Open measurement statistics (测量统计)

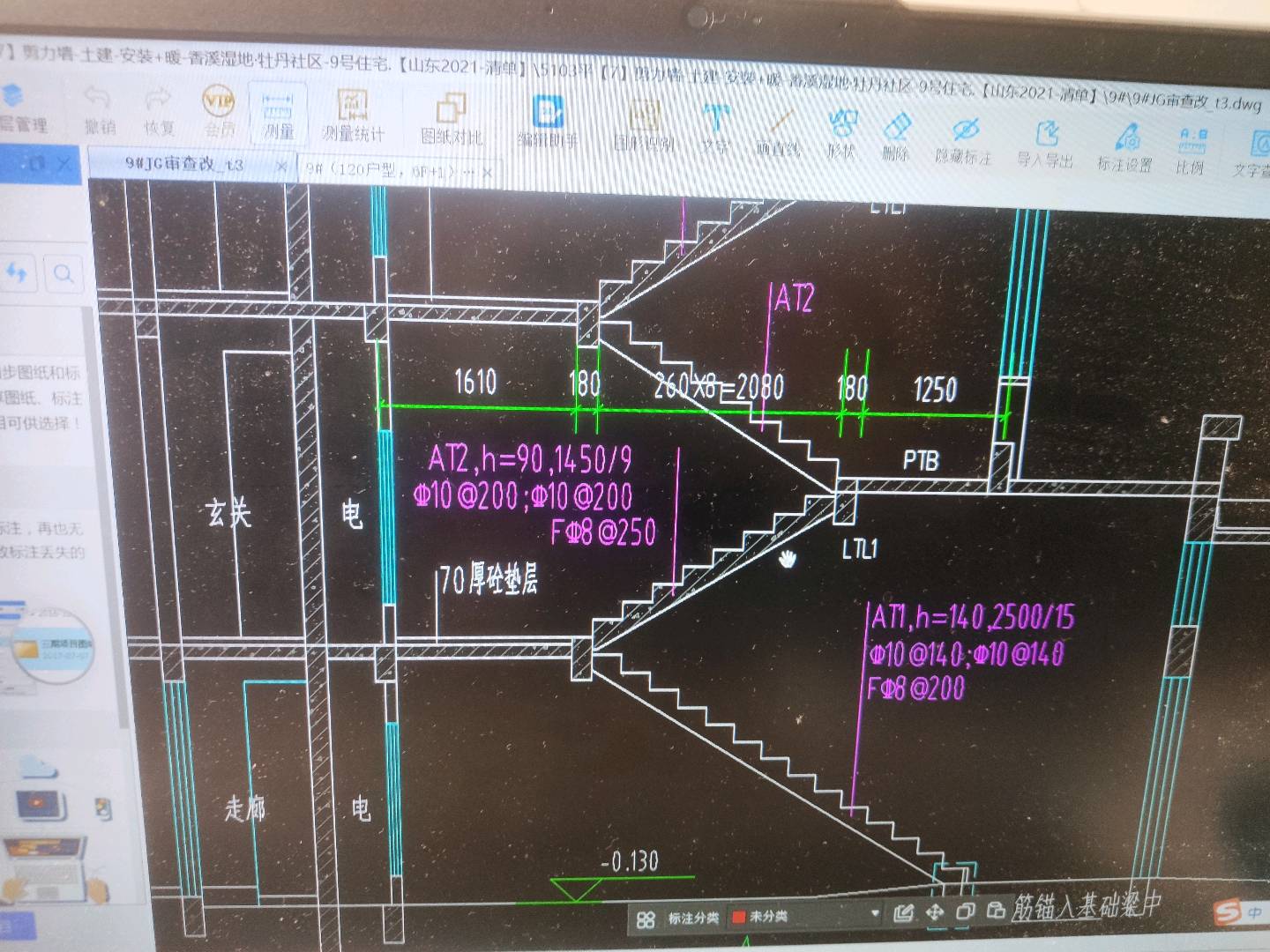(353, 116)
